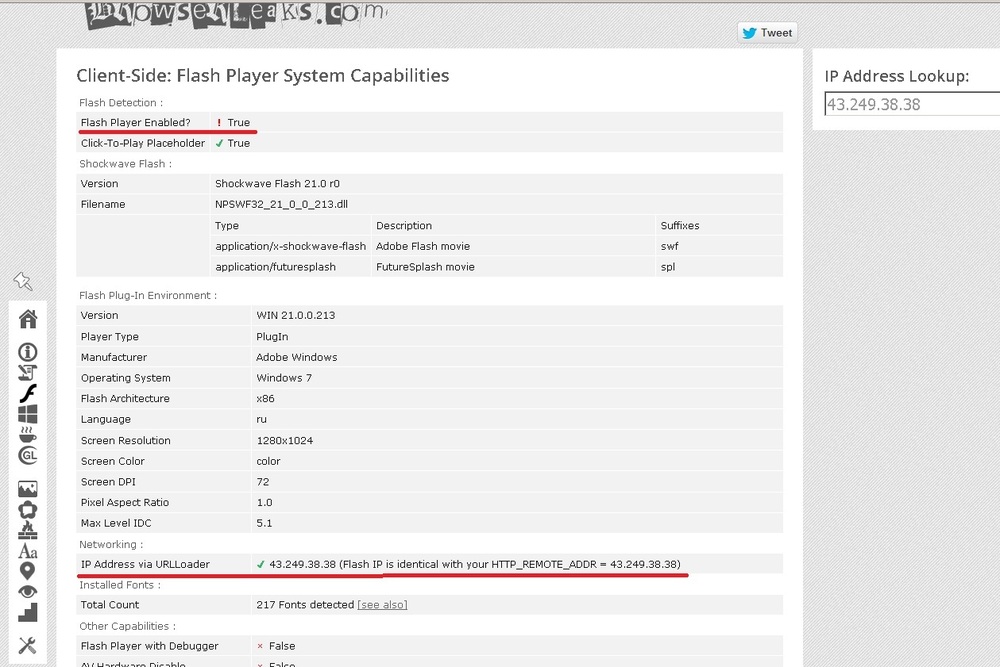Click the '217 Fonts detected' text
1000x667 pixels.
(305, 605)
